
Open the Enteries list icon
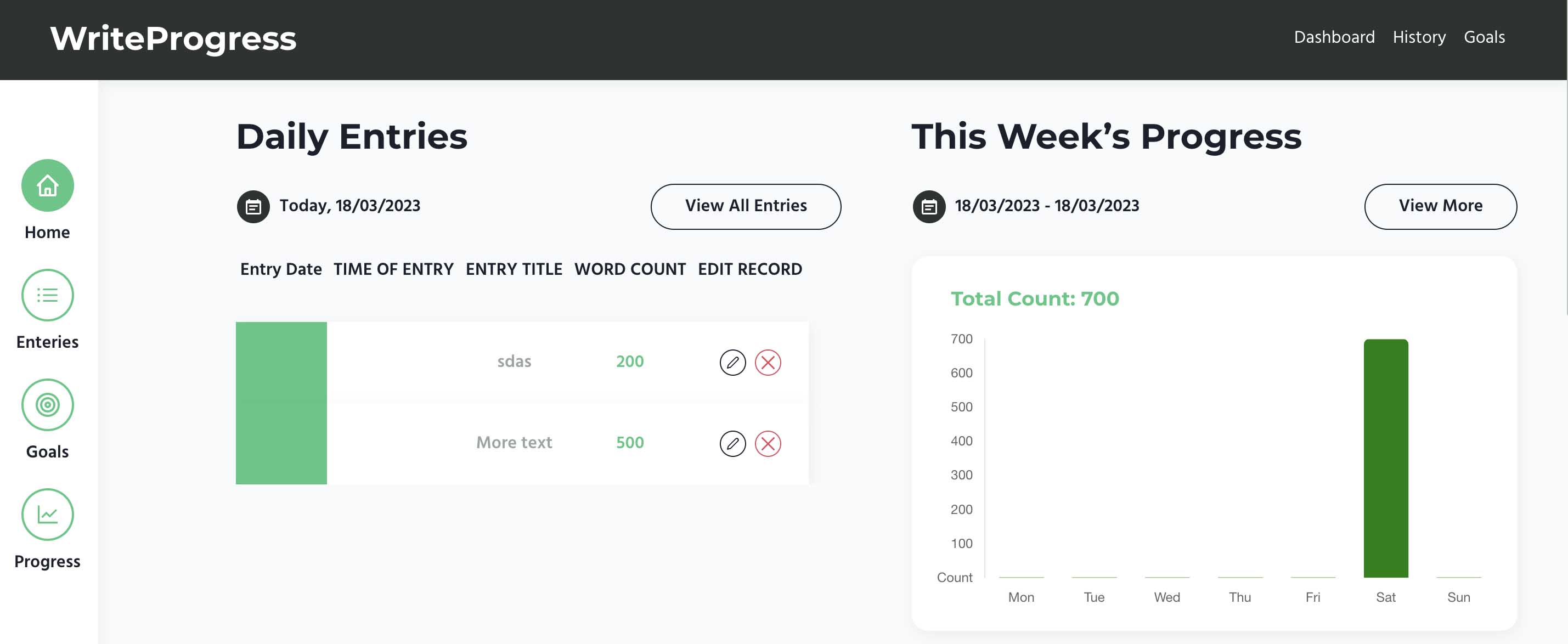pyautogui.click(x=48, y=295)
